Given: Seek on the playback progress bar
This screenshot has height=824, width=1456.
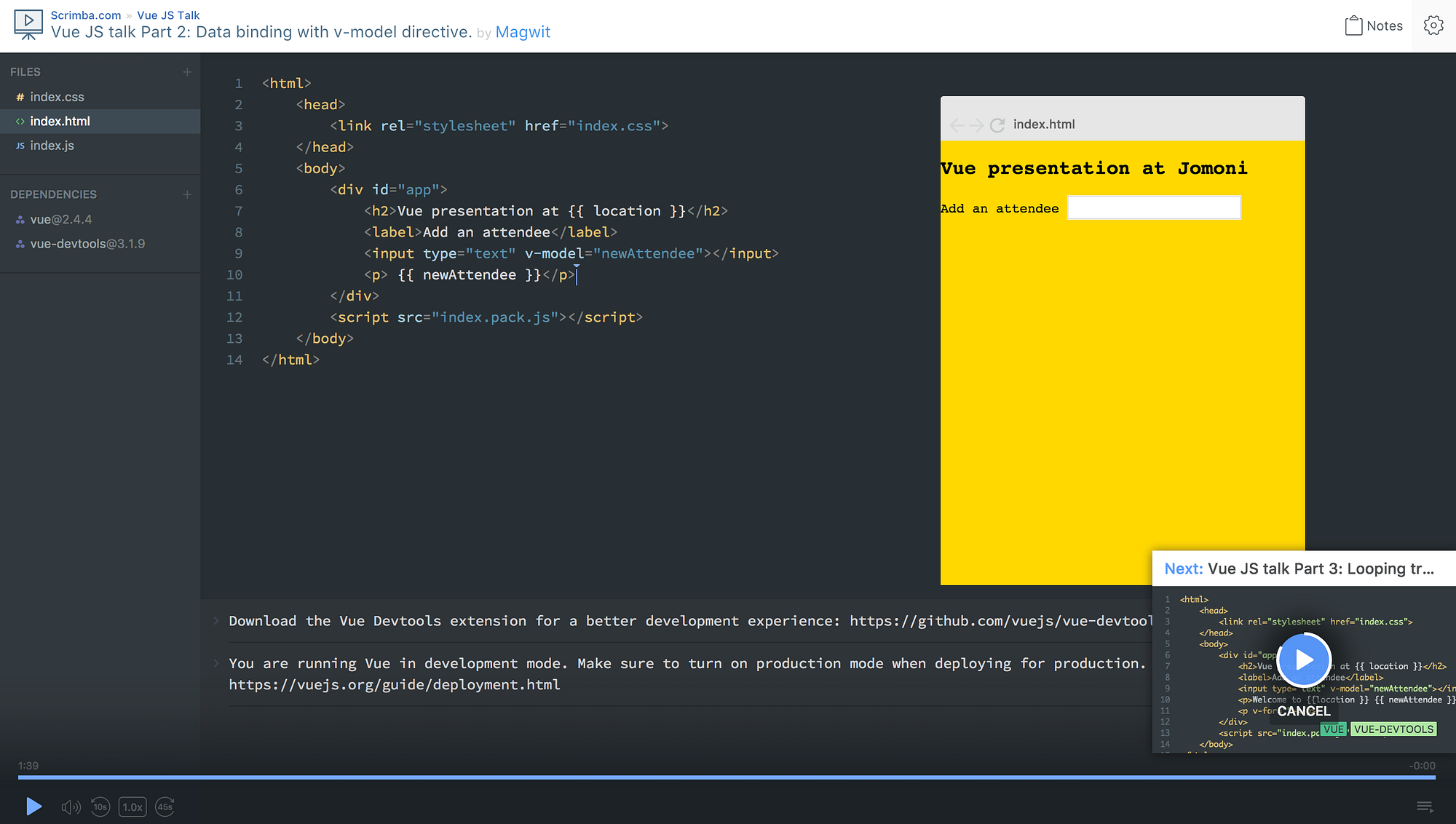Looking at the screenshot, I should (x=727, y=777).
